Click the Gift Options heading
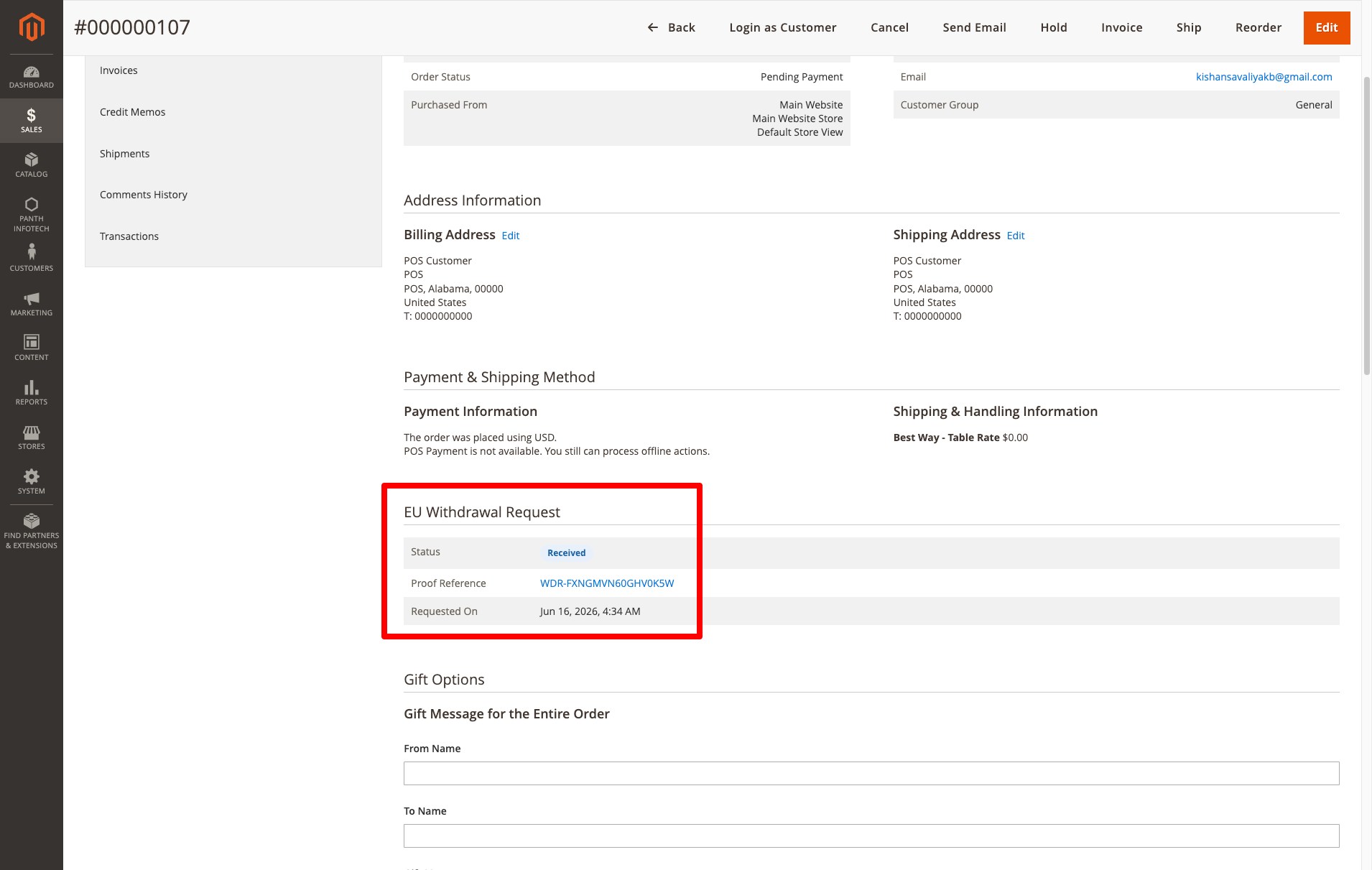This screenshot has width=1372, height=870. pos(444,680)
